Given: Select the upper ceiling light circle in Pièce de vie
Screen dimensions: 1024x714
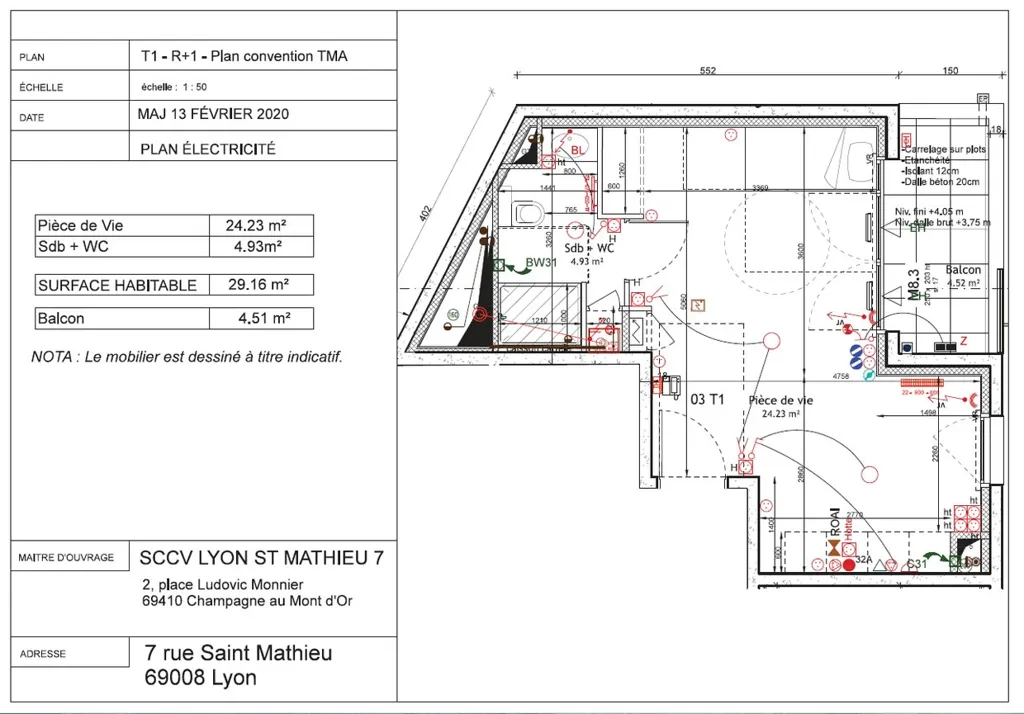Looking at the screenshot, I should 772,341.
